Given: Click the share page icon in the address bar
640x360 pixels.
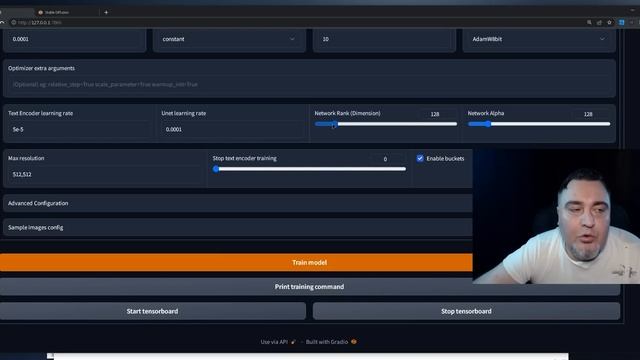Looking at the screenshot, I should click(599, 22).
